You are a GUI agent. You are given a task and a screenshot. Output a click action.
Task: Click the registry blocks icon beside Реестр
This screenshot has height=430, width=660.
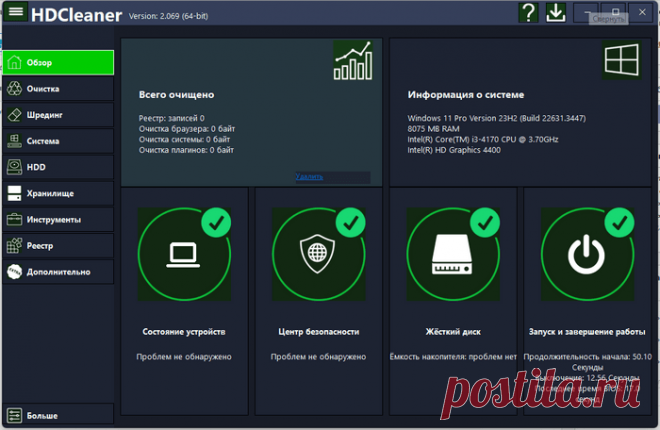coord(14,246)
